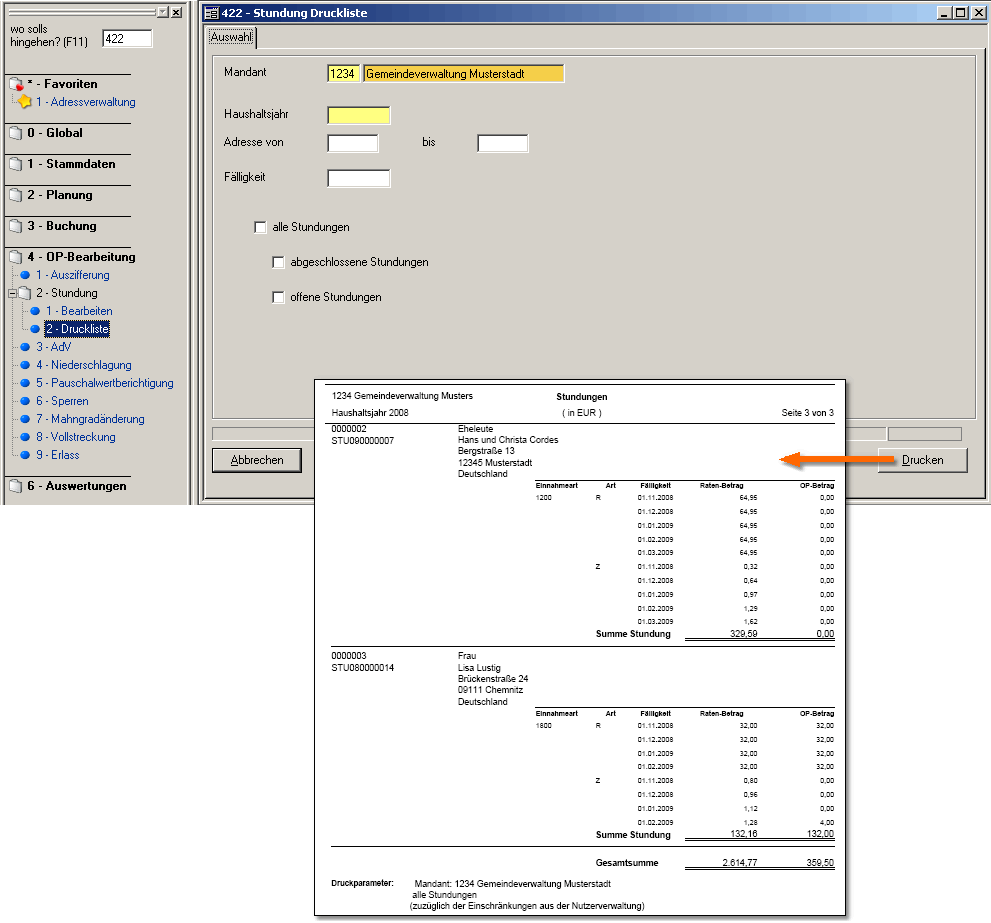Collapse the OP-Bearbeitung section
Screen dimensions: 991x923
pyautogui.click(x=15, y=257)
